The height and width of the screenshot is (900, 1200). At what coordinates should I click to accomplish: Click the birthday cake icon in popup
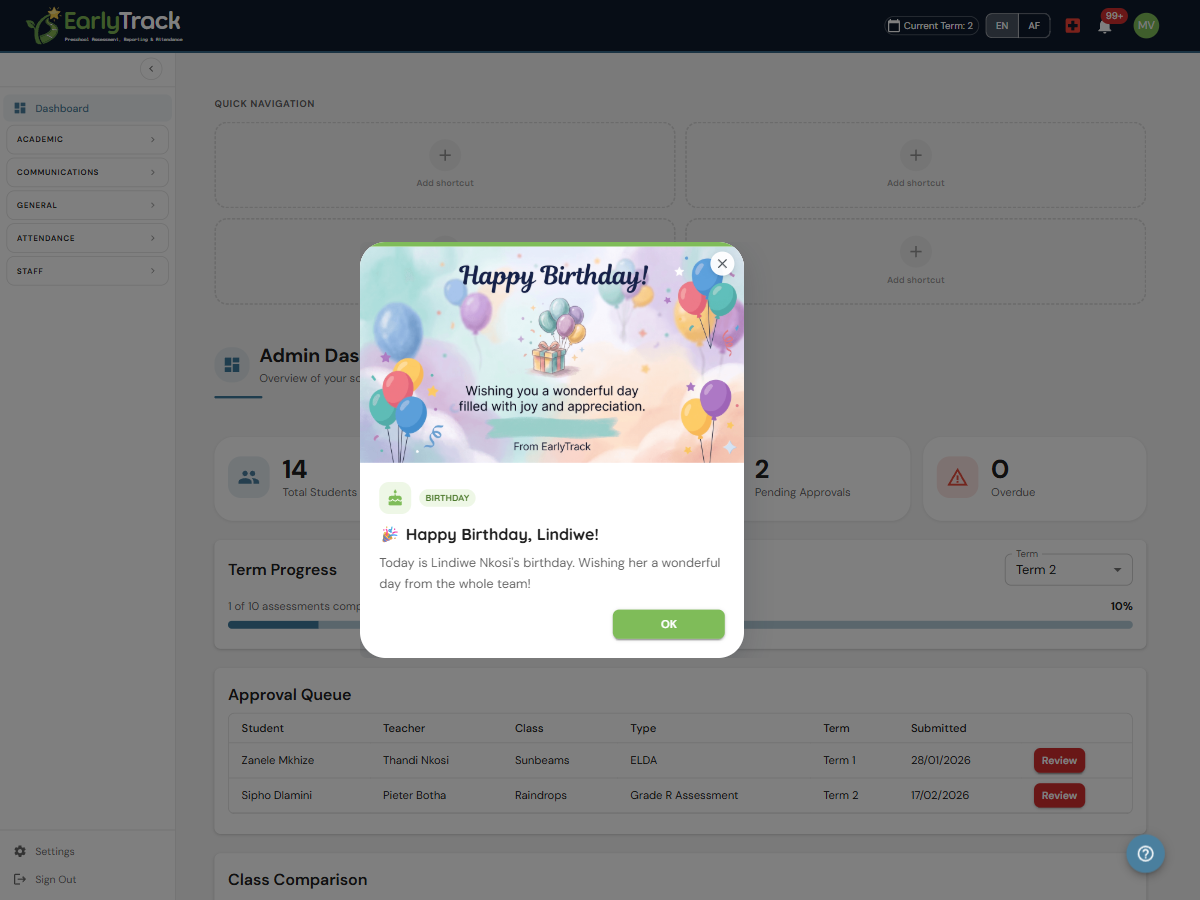[x=395, y=498]
